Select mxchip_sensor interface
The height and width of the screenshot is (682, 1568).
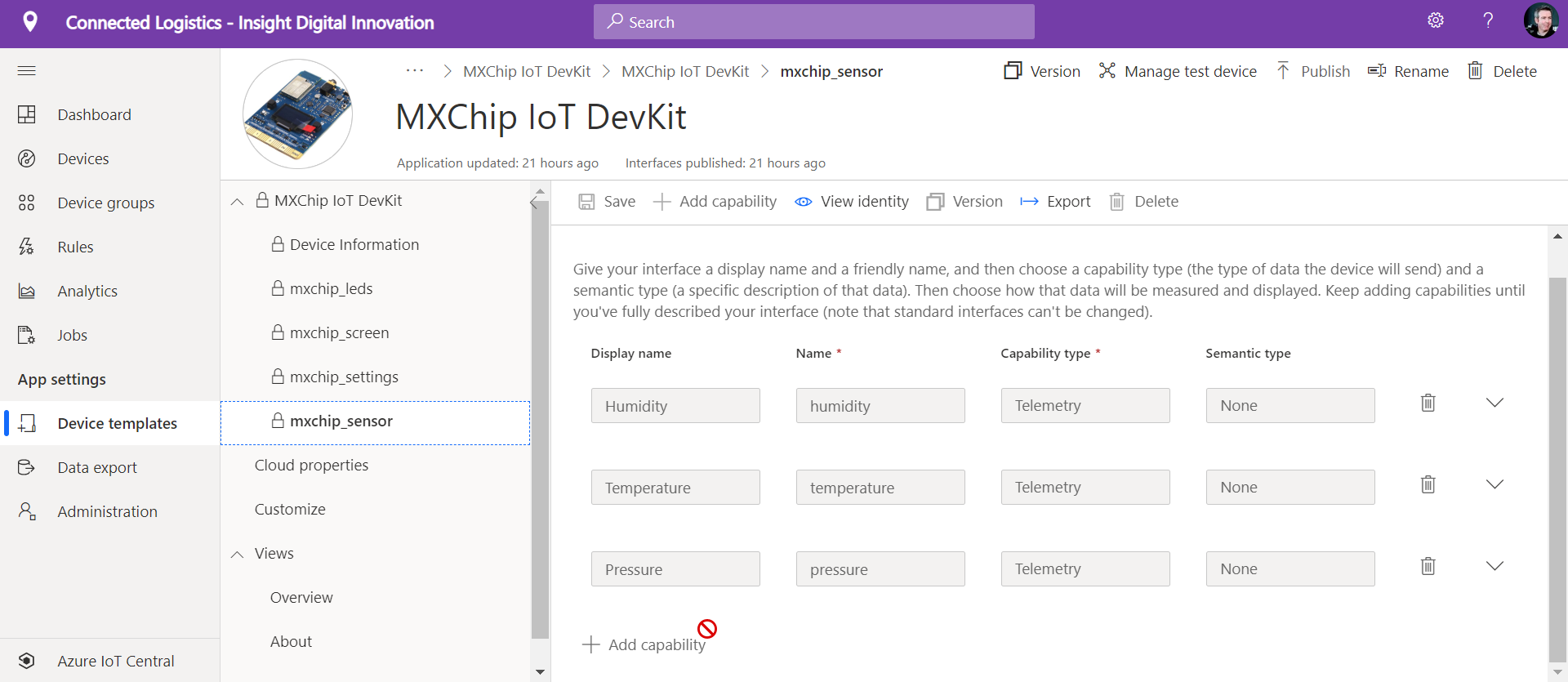[375, 422]
